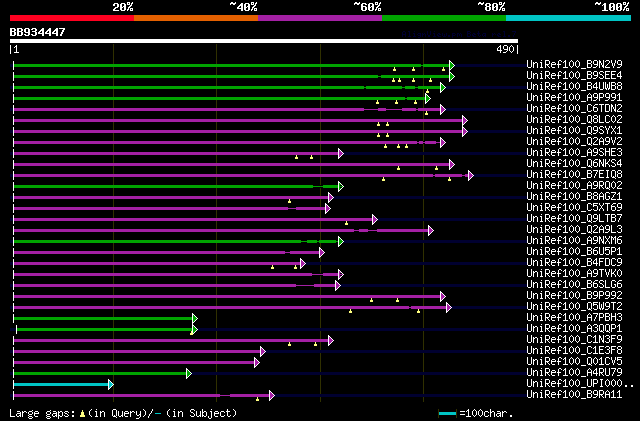The image size is (640, 421).
Task: Select the UniRef100_B6U5P1 label
Action: click(574, 252)
